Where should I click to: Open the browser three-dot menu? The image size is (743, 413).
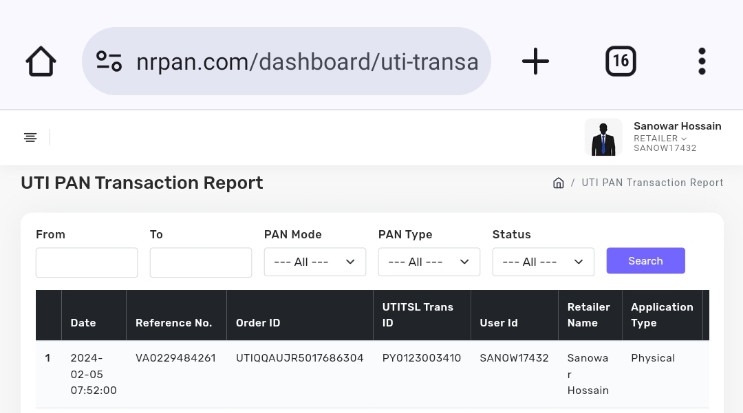tap(702, 62)
